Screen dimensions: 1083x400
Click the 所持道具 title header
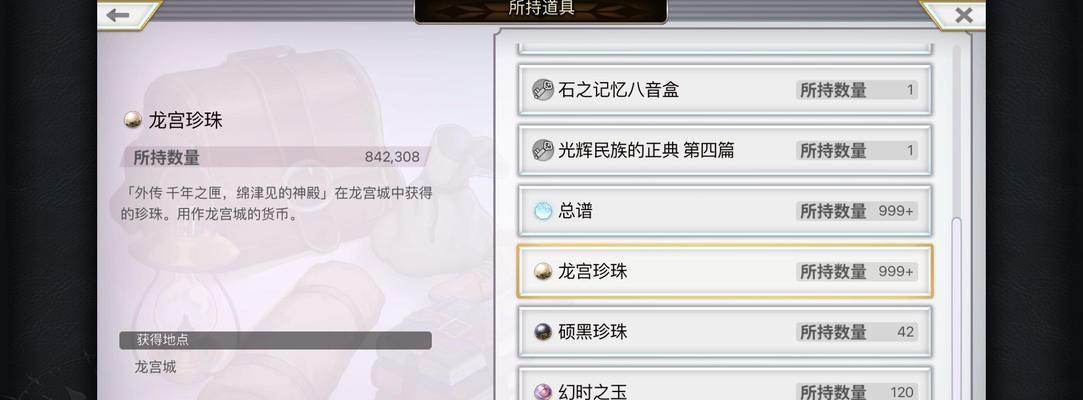point(541,10)
